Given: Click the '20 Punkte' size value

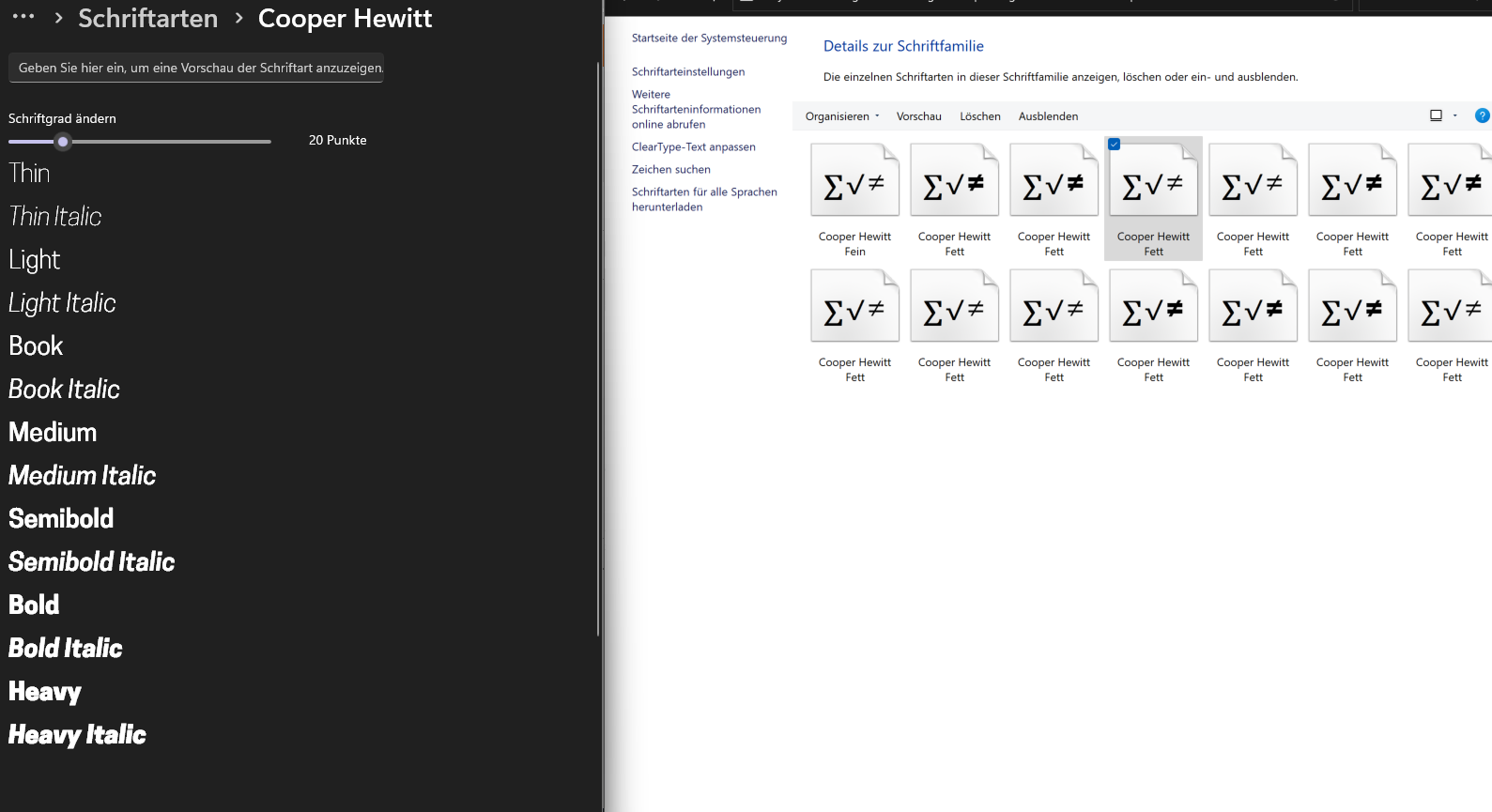Looking at the screenshot, I should pos(338,140).
